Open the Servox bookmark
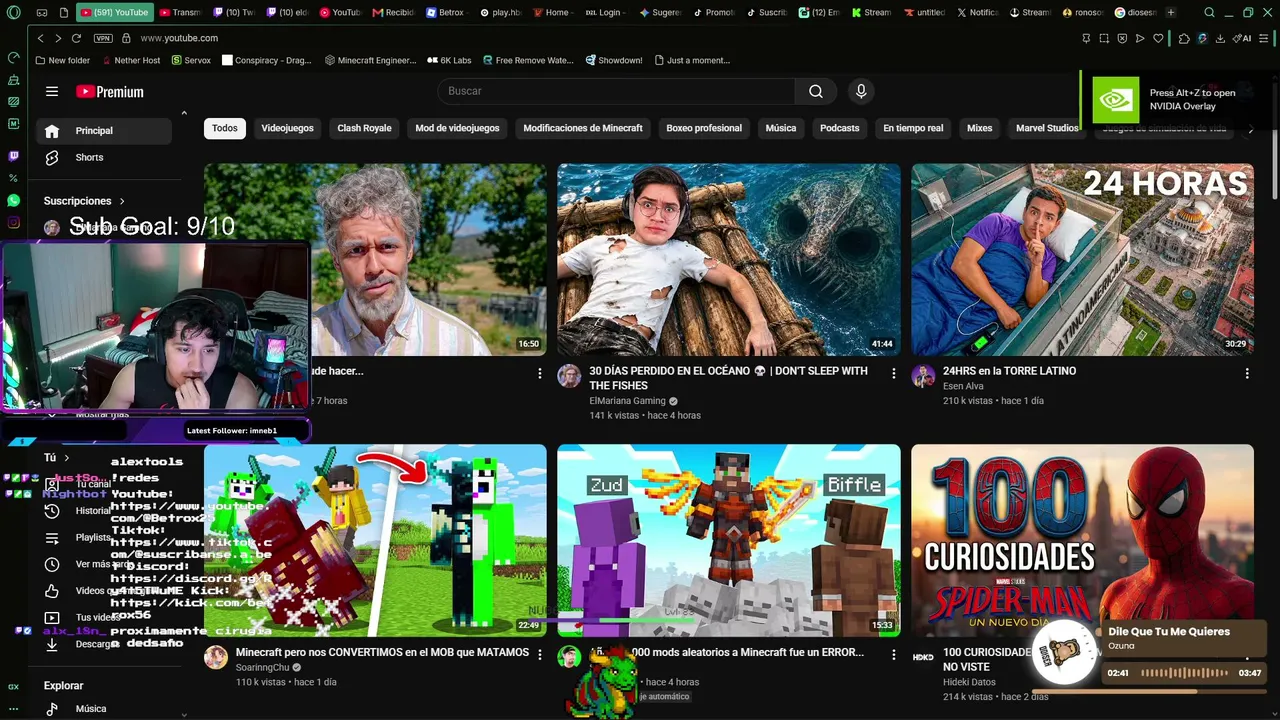 click(x=191, y=60)
